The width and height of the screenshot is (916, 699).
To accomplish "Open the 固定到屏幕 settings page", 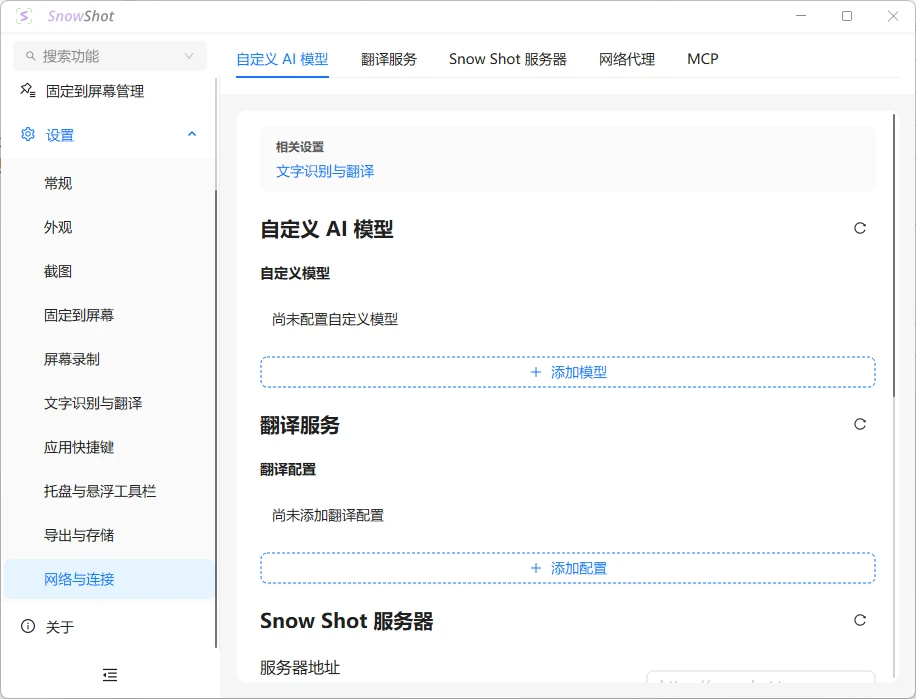I will (110, 315).
